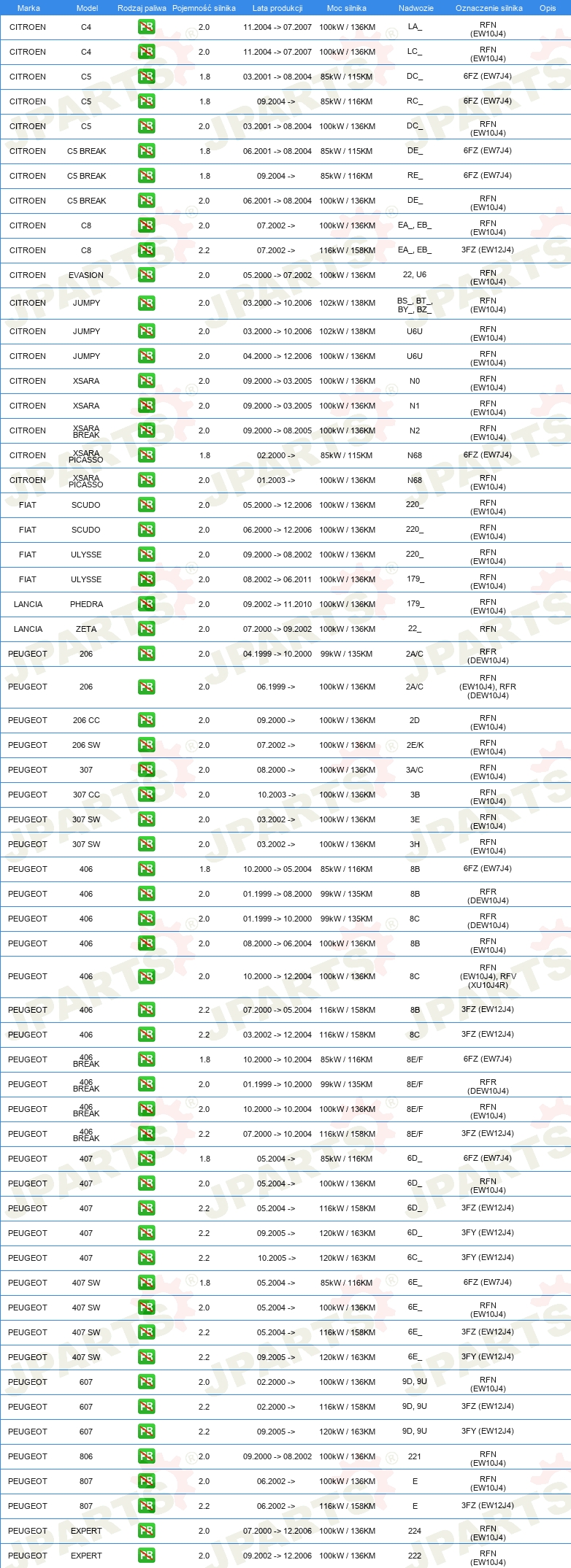571x1568 pixels.
Task: Click the date range 09.2002 -> 11.2010
Action: pyautogui.click(x=277, y=604)
